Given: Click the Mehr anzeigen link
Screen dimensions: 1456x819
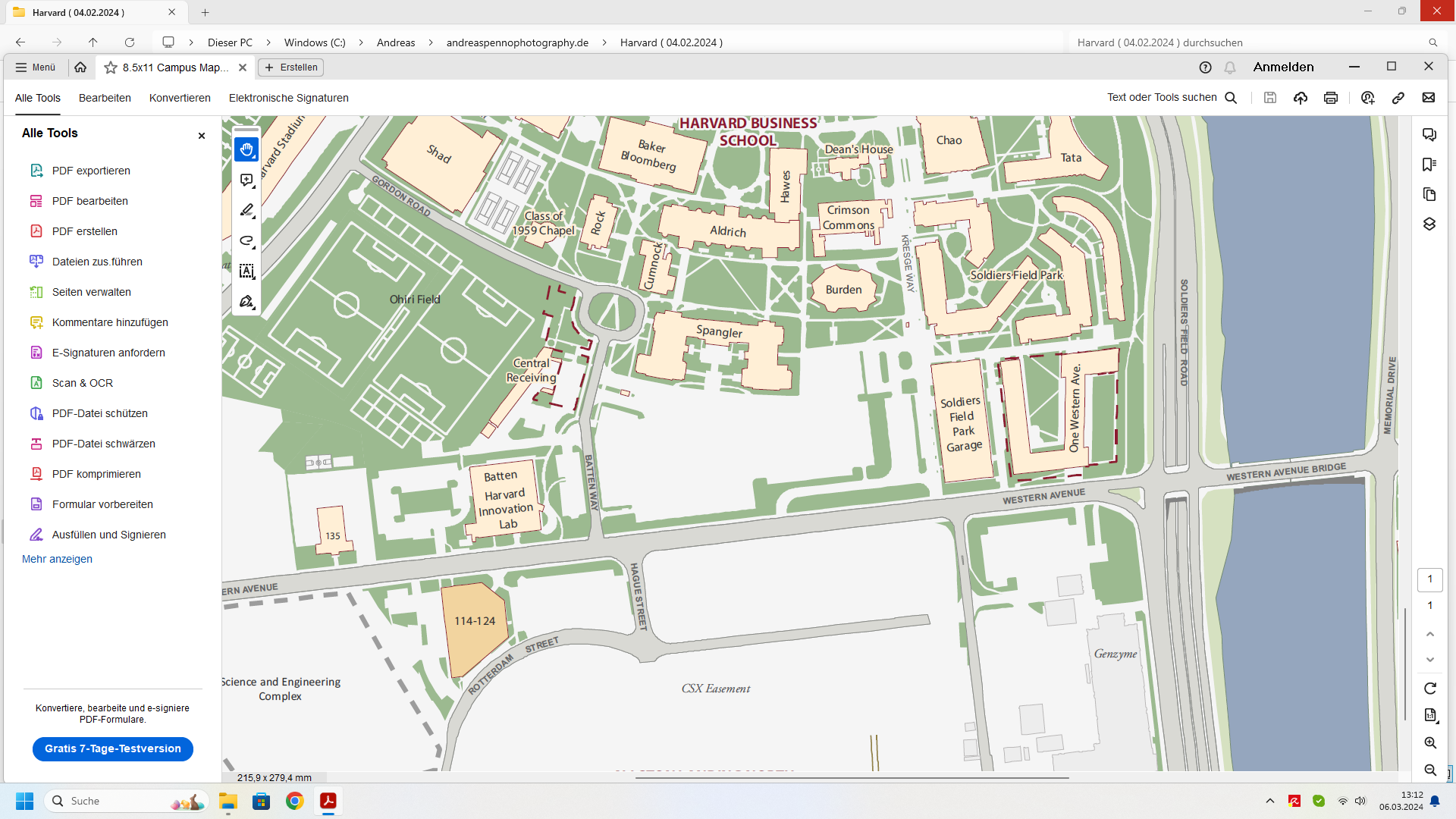Looking at the screenshot, I should (57, 559).
